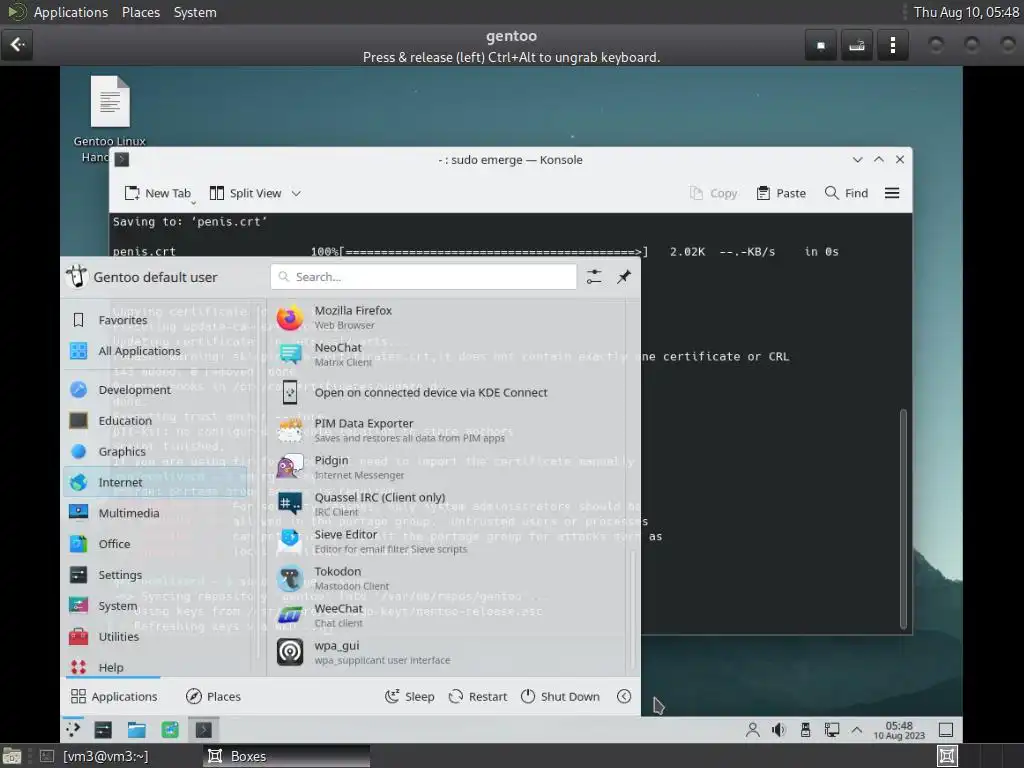Click the Sleep button
Screen dimensions: 1024x768
pos(409,697)
